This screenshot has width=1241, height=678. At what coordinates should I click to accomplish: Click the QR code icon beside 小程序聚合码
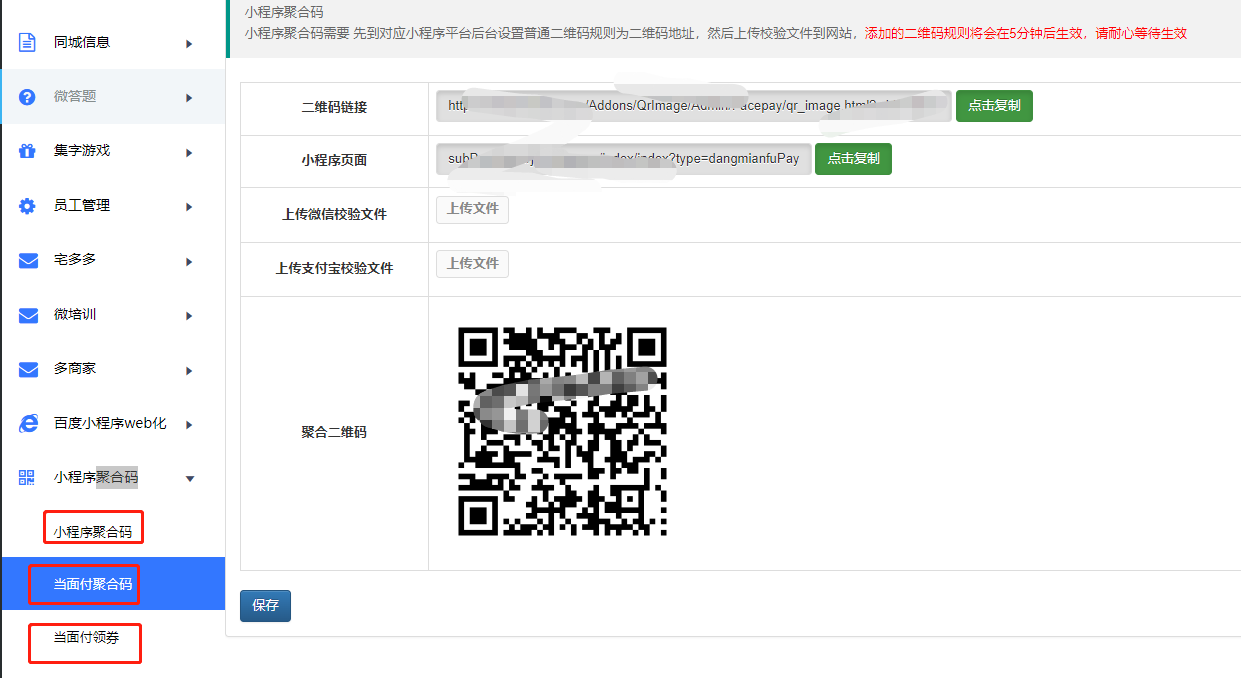click(28, 478)
